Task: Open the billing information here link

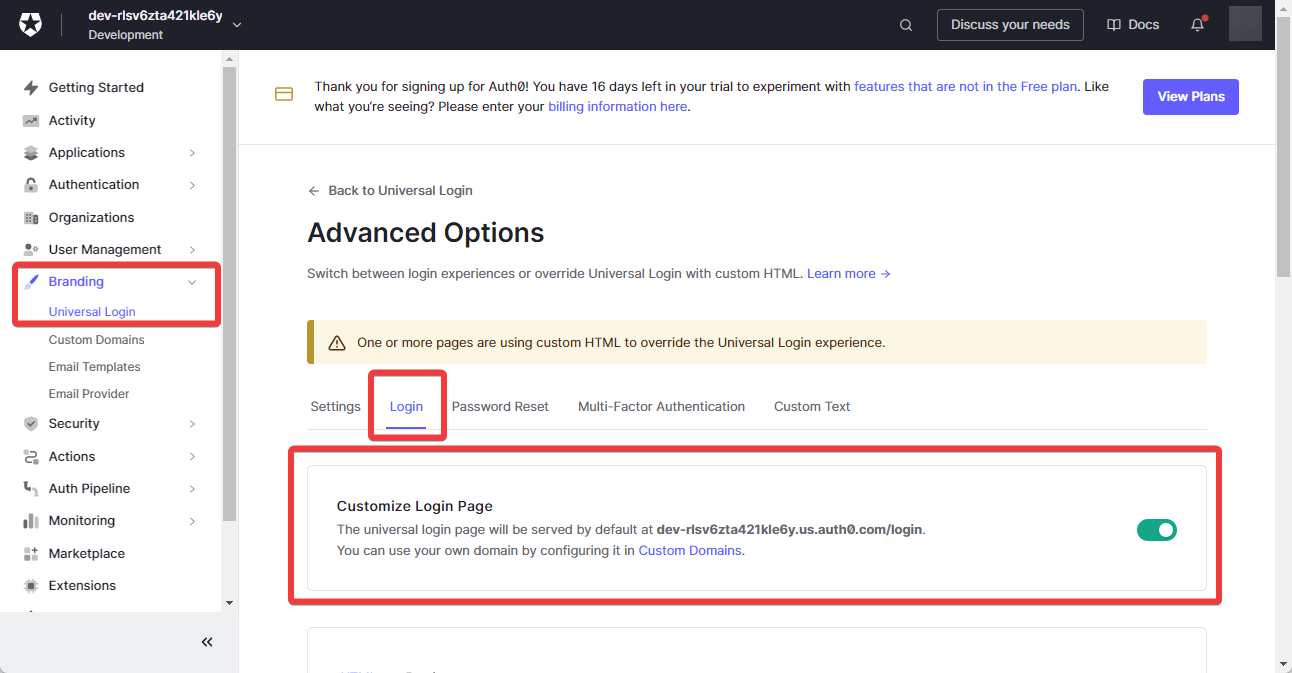Action: (x=618, y=107)
